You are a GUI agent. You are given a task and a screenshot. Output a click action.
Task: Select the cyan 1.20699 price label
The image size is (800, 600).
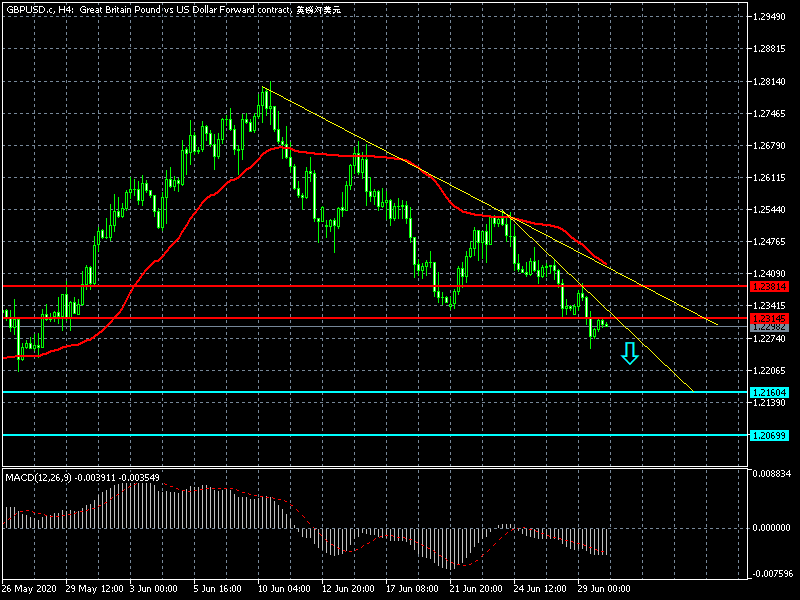(x=768, y=435)
